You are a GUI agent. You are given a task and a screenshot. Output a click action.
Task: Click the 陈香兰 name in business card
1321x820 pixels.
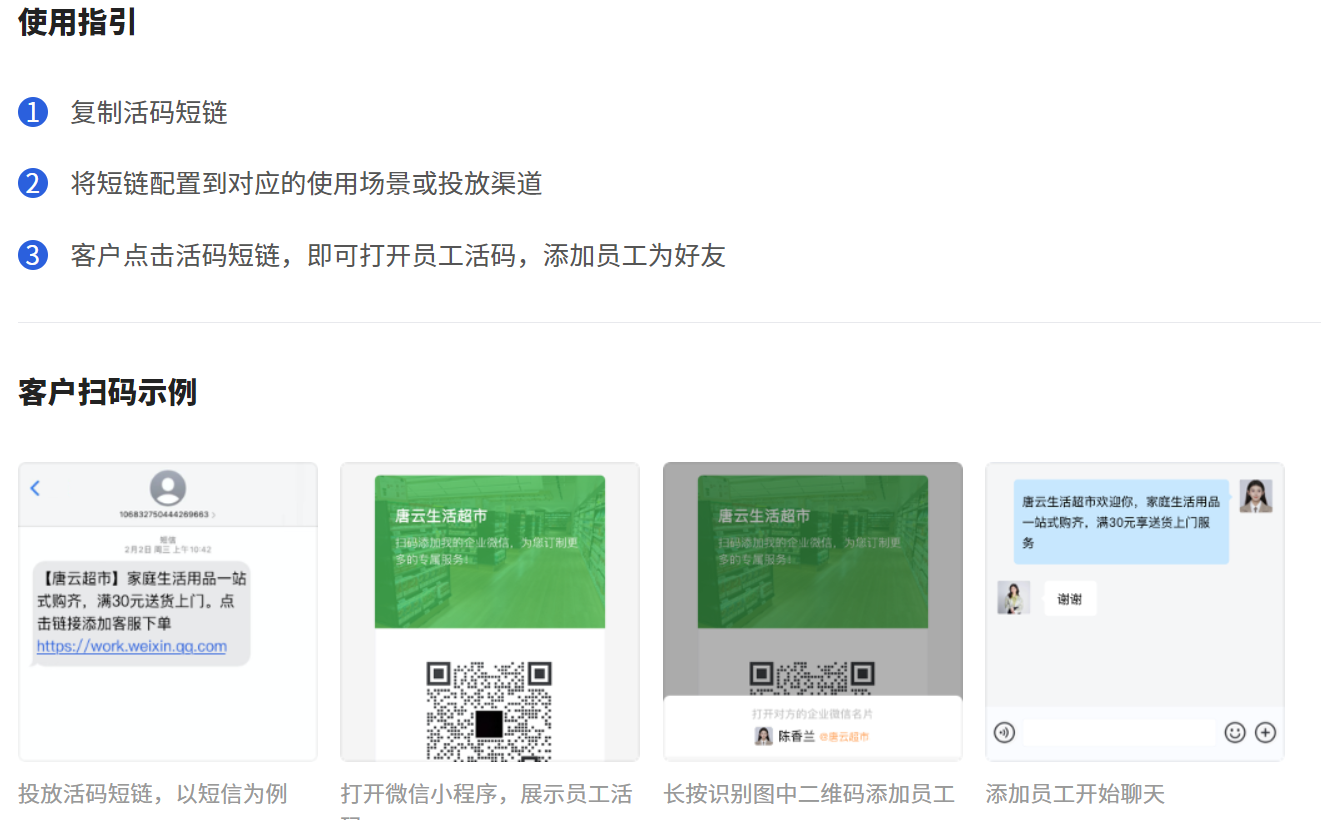(797, 736)
